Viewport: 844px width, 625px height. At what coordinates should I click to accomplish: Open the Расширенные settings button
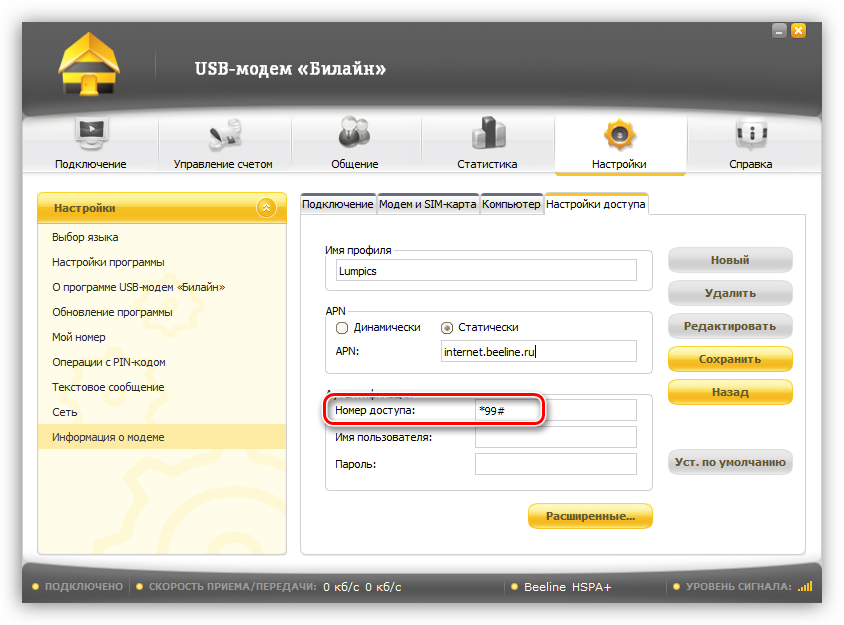(x=590, y=516)
